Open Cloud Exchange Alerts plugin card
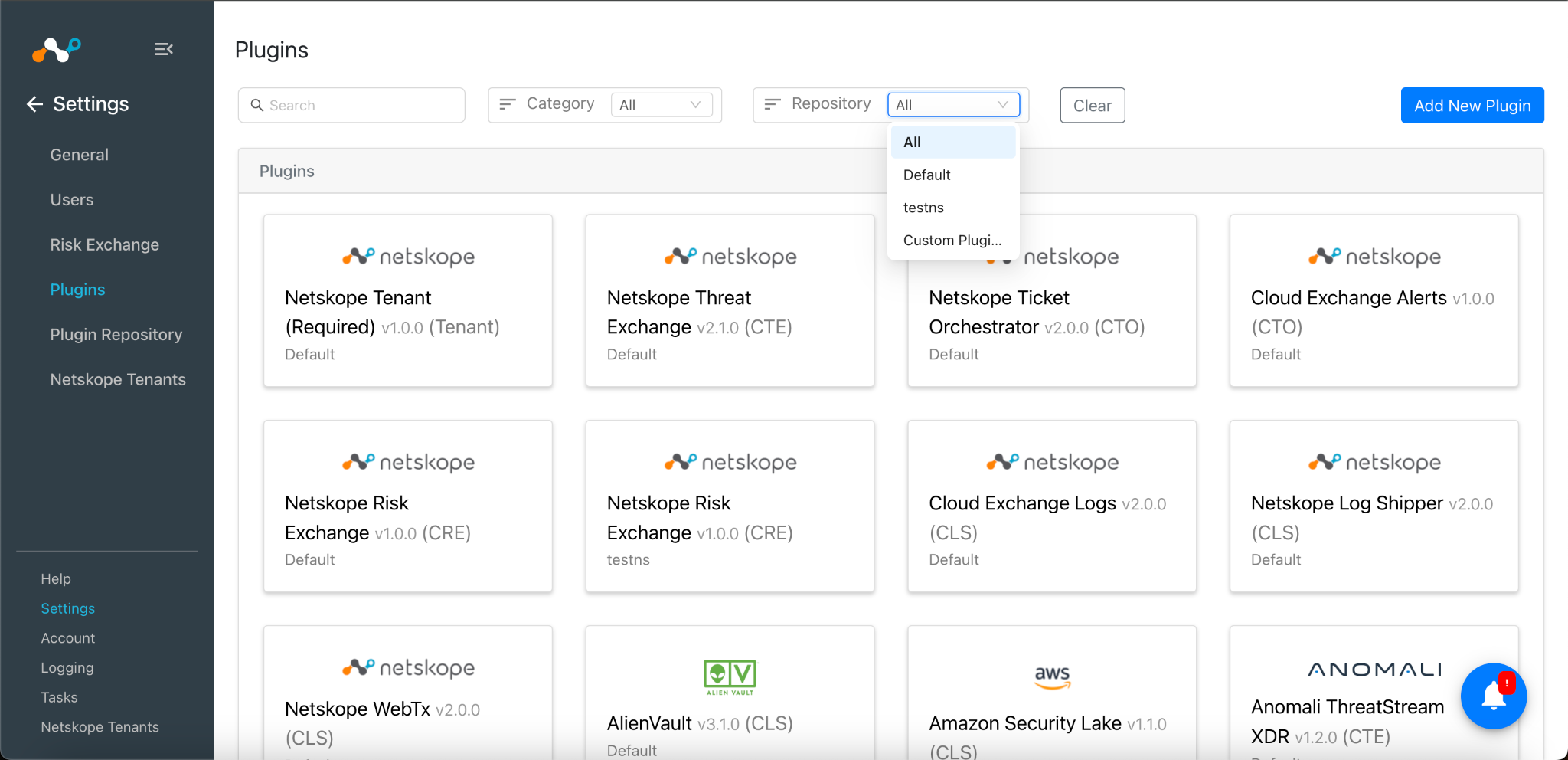This screenshot has width=1568, height=760. 1374,300
